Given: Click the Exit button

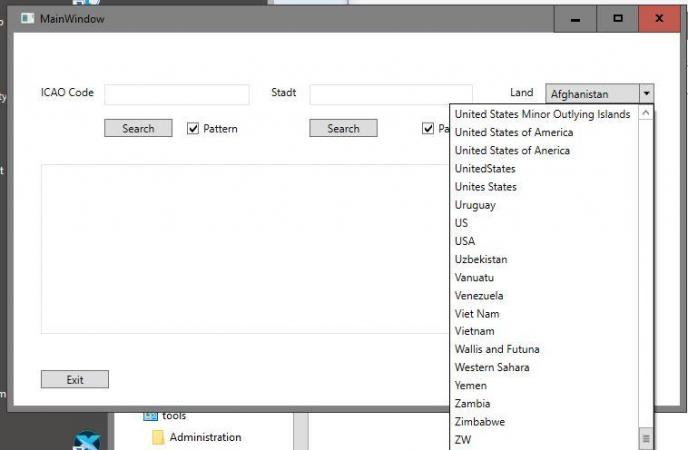Looking at the screenshot, I should (75, 379).
